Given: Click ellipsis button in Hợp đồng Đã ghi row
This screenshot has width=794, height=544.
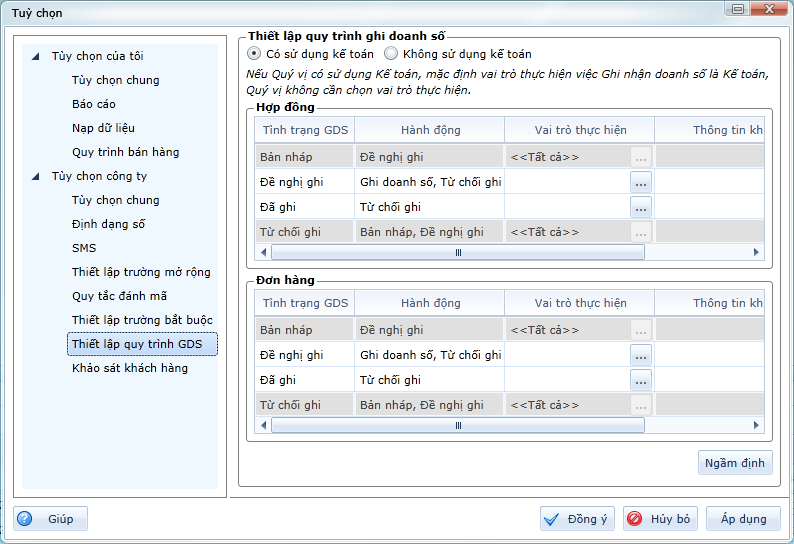Looking at the screenshot, I should [641, 207].
